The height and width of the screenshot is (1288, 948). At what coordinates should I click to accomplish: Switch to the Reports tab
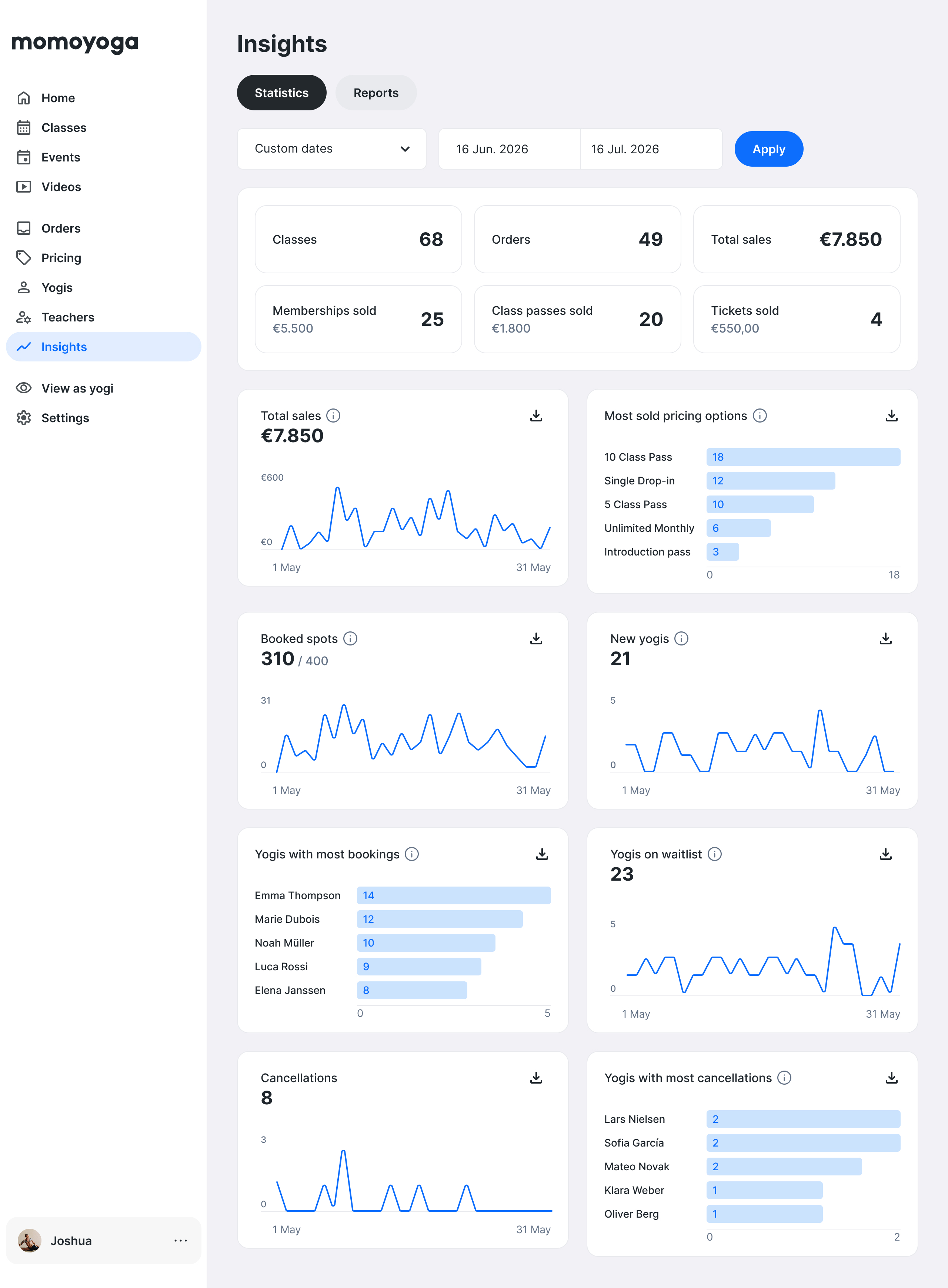pyautogui.click(x=376, y=93)
